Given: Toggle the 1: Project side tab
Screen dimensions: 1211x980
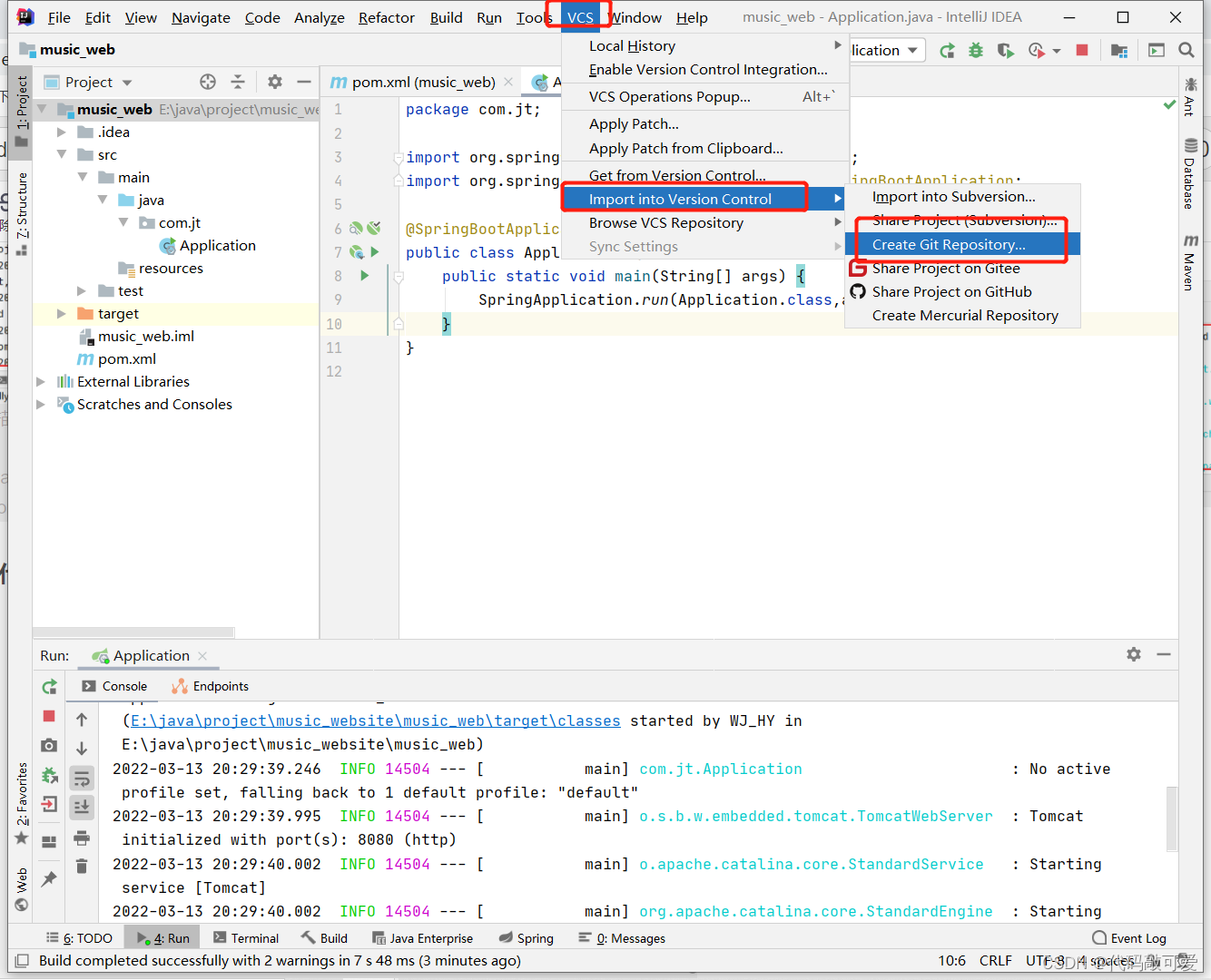Looking at the screenshot, I should 22,111.
